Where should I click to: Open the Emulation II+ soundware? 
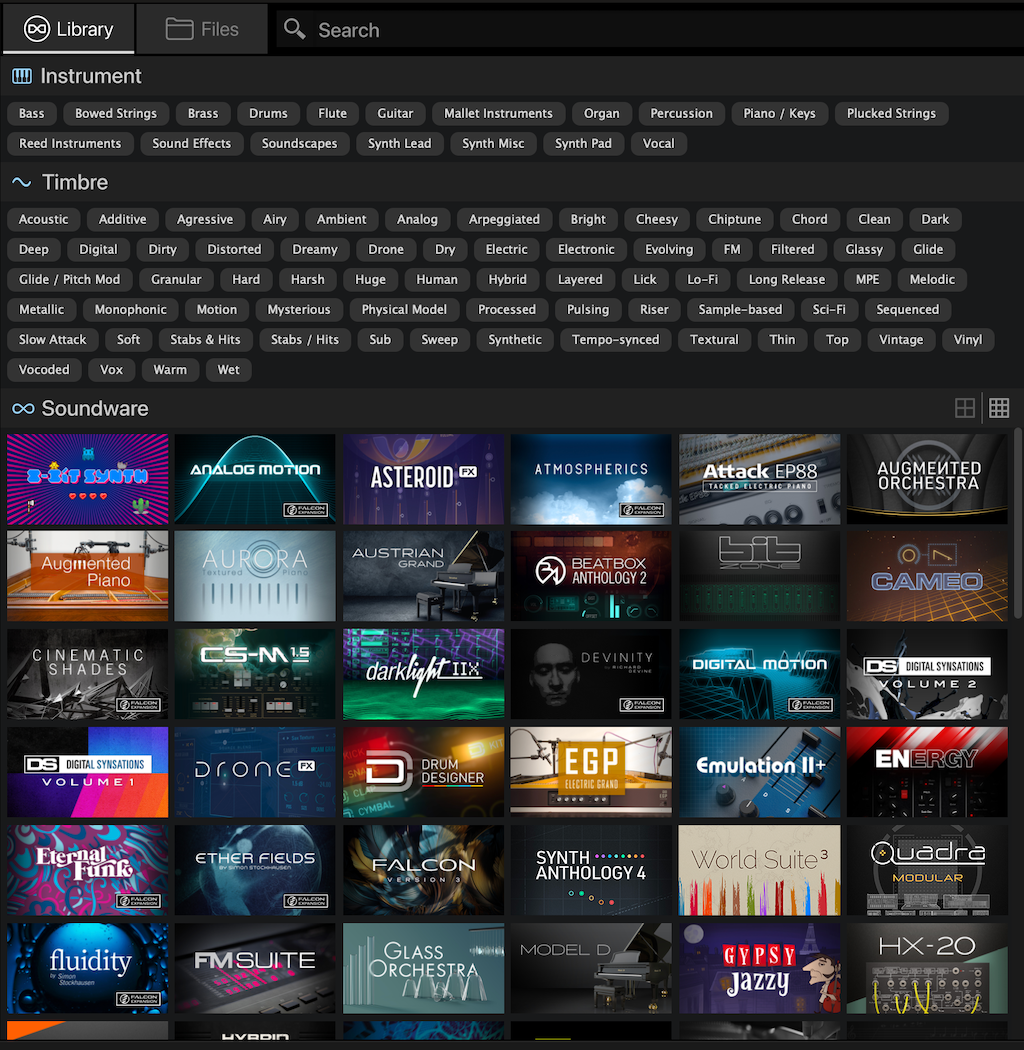[x=759, y=772]
